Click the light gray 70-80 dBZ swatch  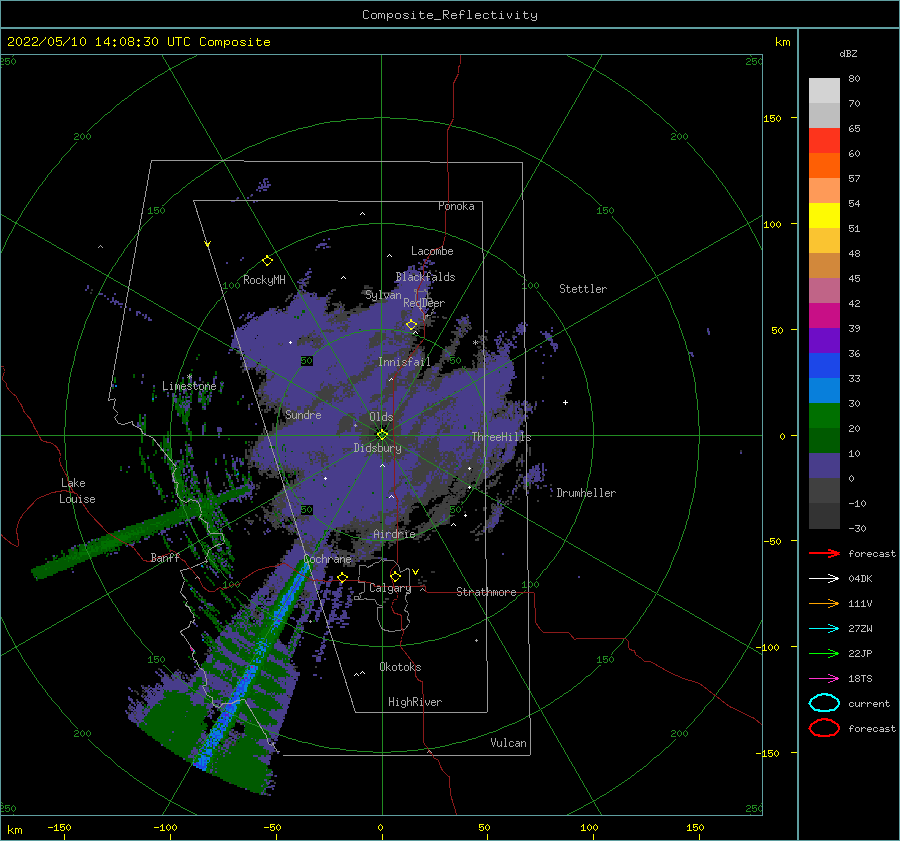[x=824, y=91]
